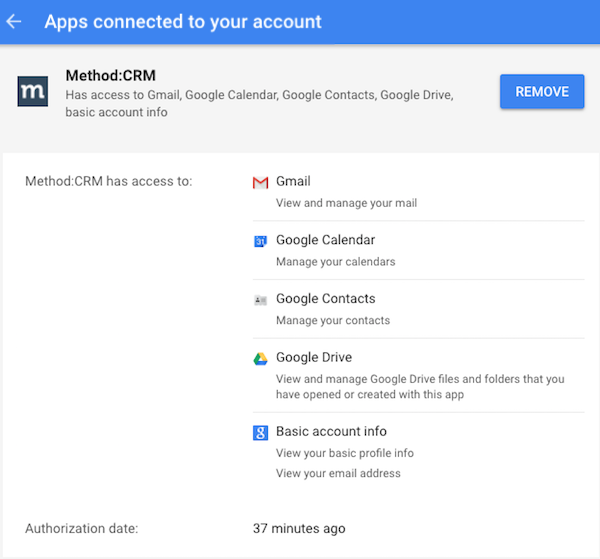Remove Method:CRM access with REMOVE button
Viewport: 600px width, 559px height.
[x=542, y=91]
